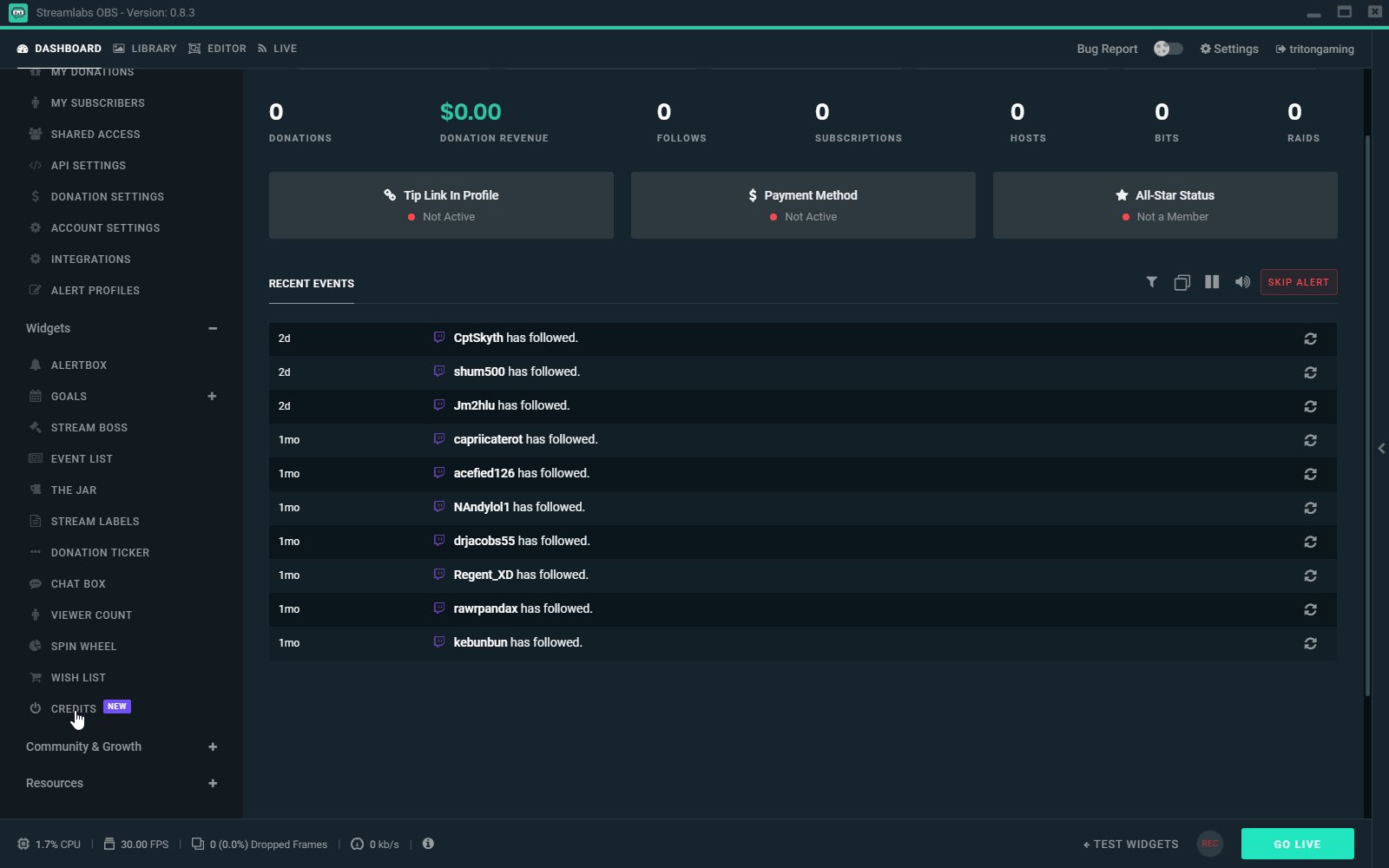Pause the alert queue

click(1212, 282)
